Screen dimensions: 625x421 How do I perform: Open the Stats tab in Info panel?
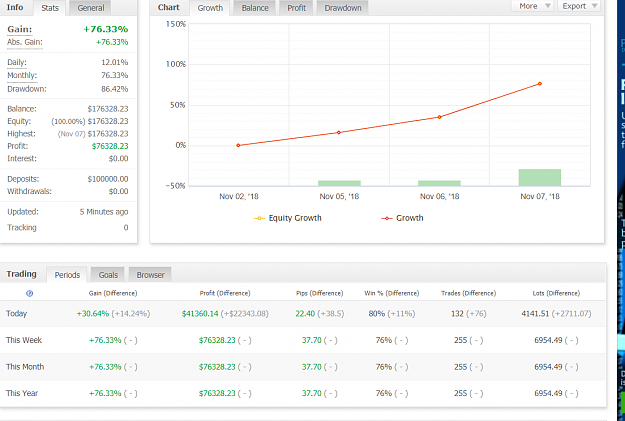tap(50, 8)
